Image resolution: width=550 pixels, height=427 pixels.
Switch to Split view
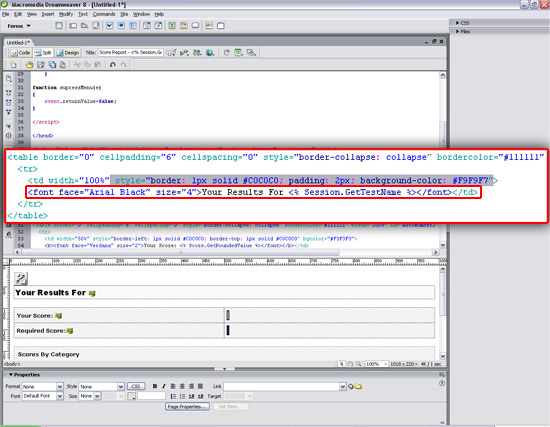coord(43,53)
